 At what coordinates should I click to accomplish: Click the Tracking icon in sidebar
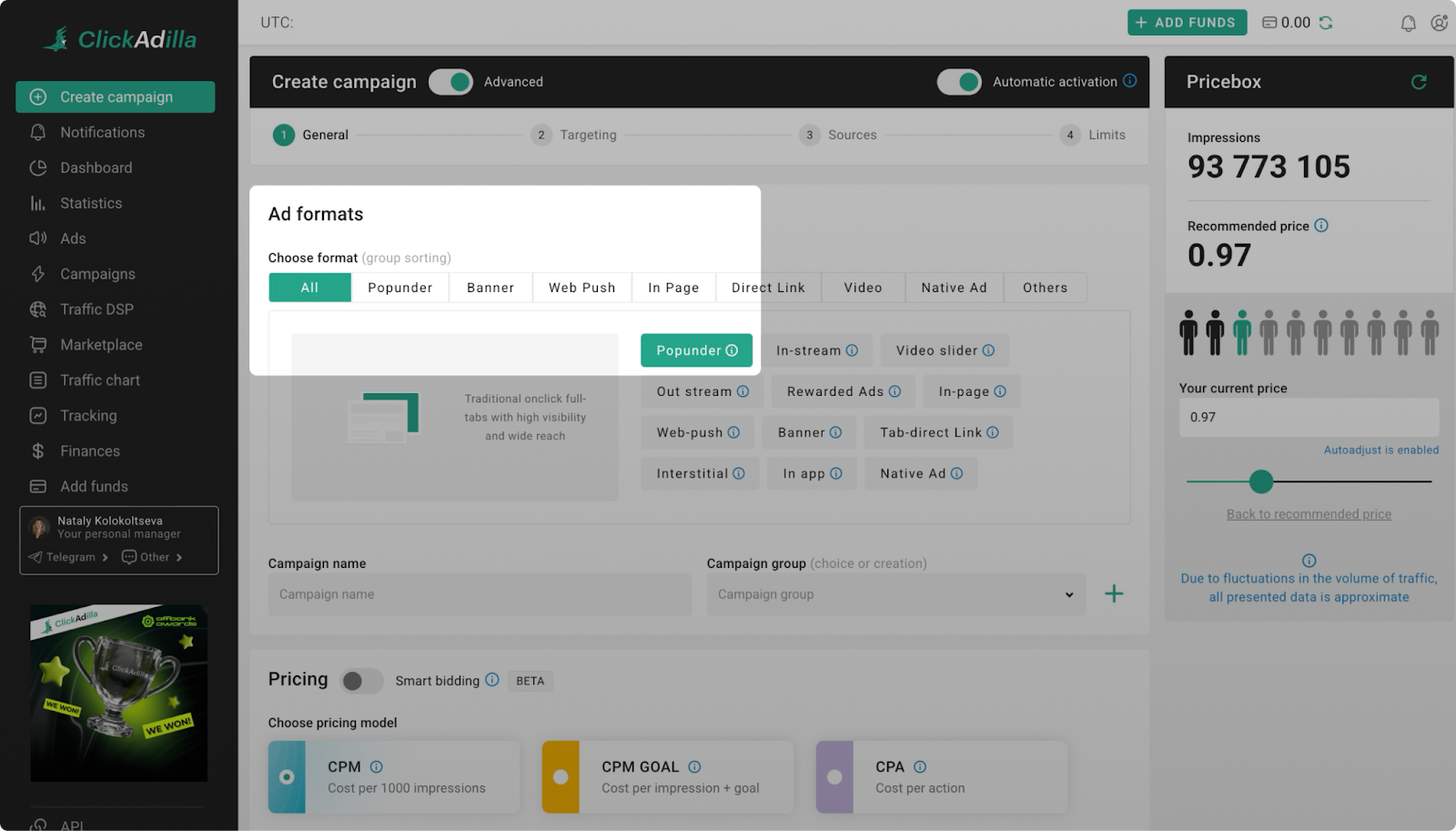38,416
